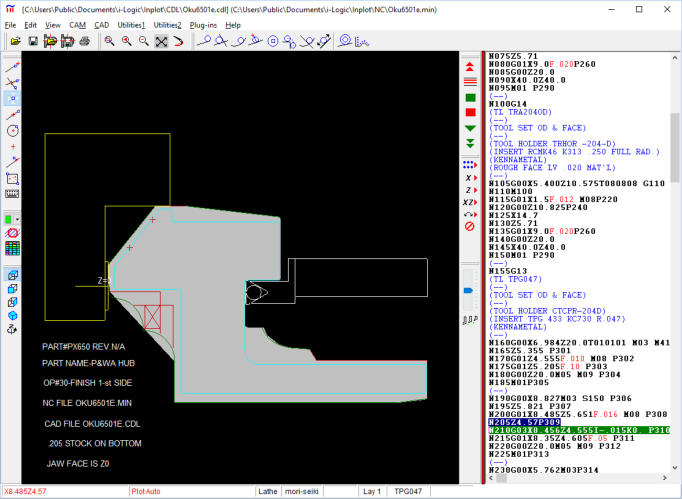Click the Zoom to fit icon
Image resolution: width=682 pixels, height=499 pixels.
(161, 41)
